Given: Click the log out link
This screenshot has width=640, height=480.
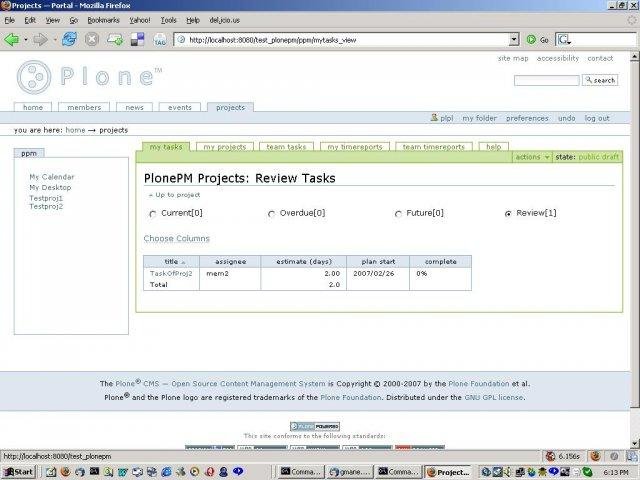Looking at the screenshot, I should 597,118.
